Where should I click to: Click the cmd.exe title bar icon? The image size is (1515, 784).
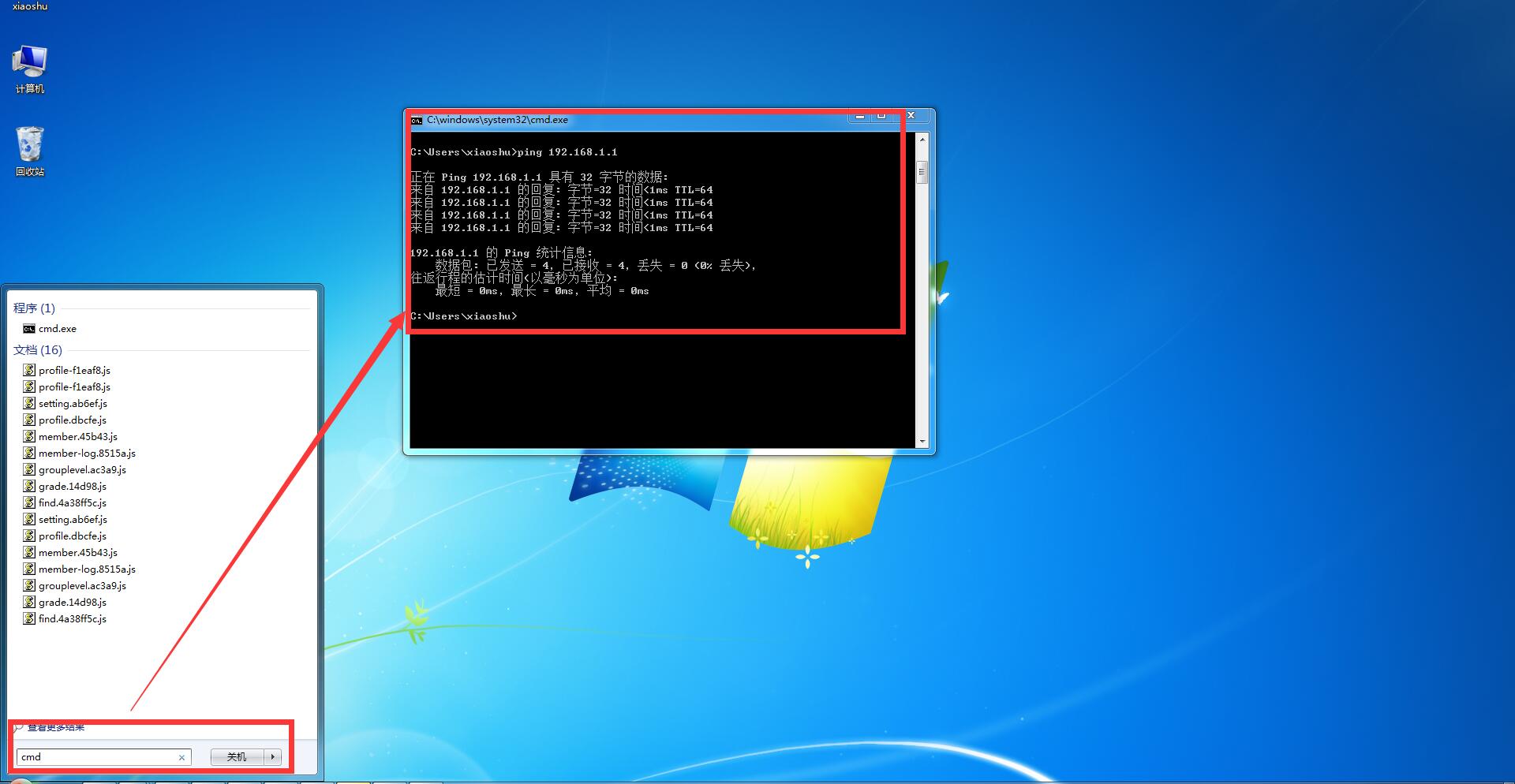[x=417, y=121]
